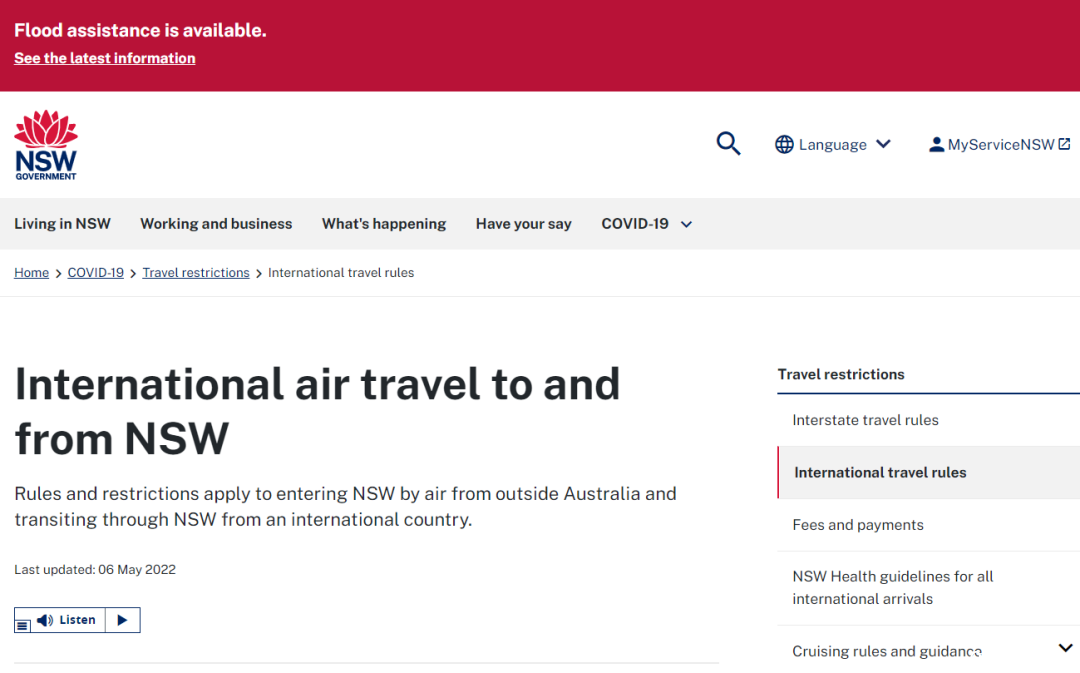Click the Listen button label
The height and width of the screenshot is (673, 1080).
(x=77, y=620)
